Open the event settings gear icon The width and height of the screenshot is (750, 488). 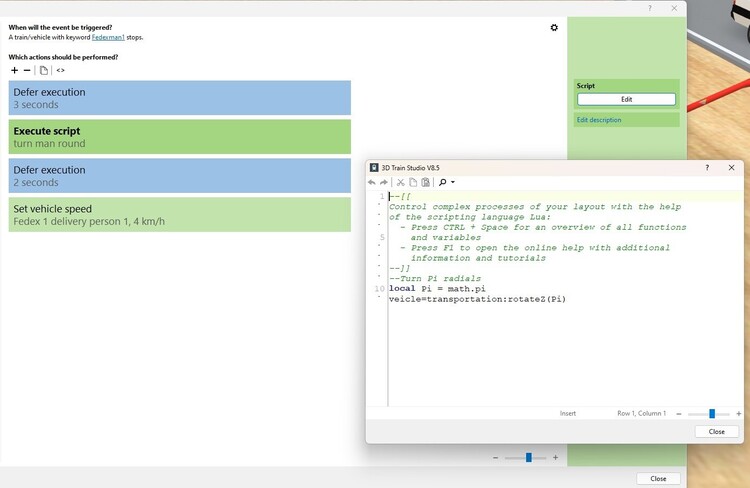click(x=554, y=28)
